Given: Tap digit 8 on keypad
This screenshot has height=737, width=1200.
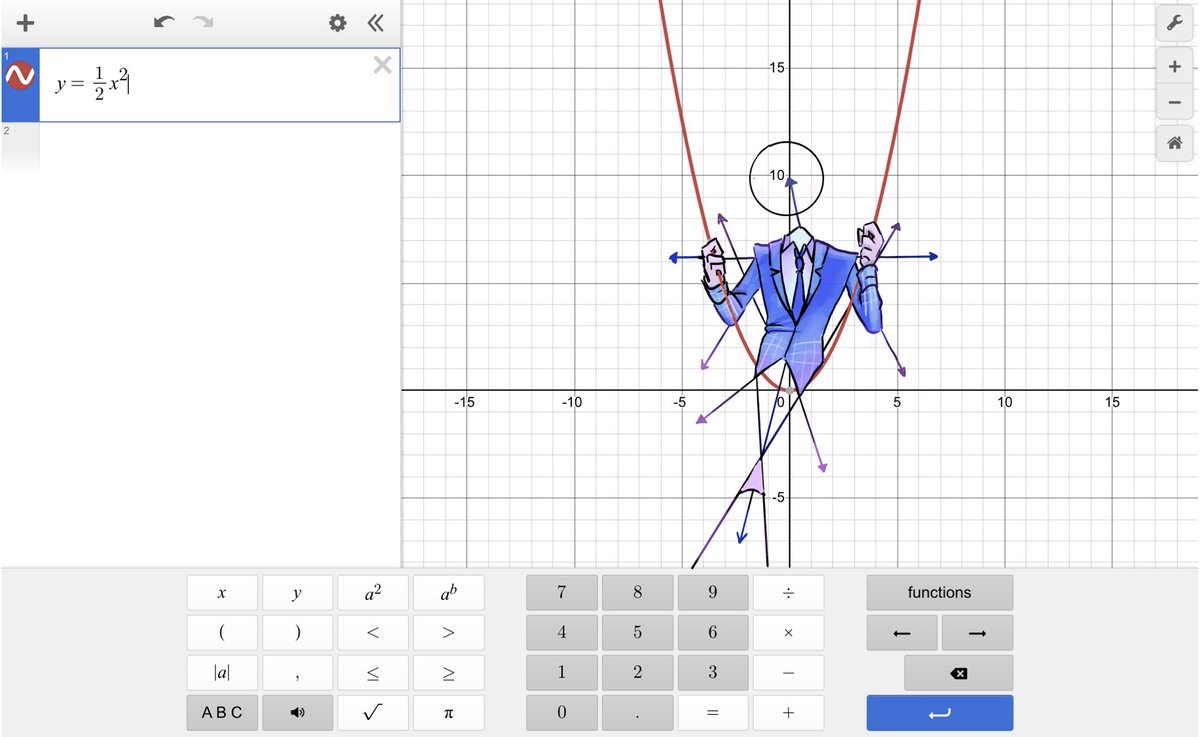Looking at the screenshot, I should (637, 593).
